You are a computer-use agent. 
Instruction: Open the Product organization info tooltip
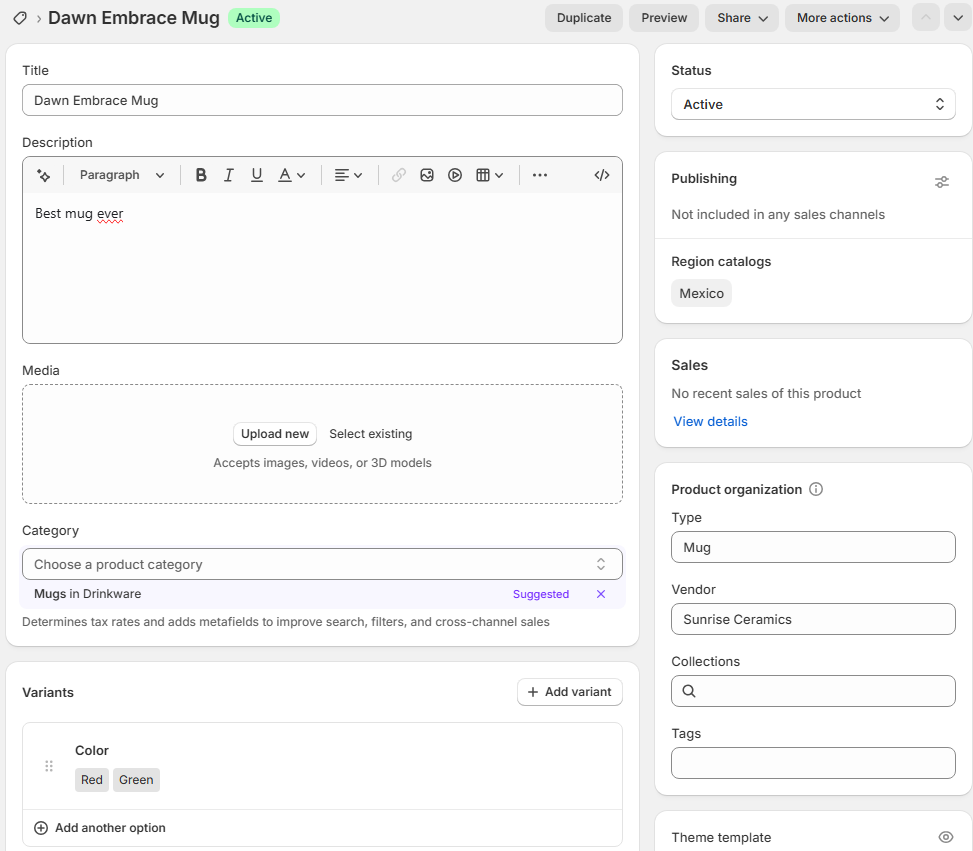tap(815, 489)
